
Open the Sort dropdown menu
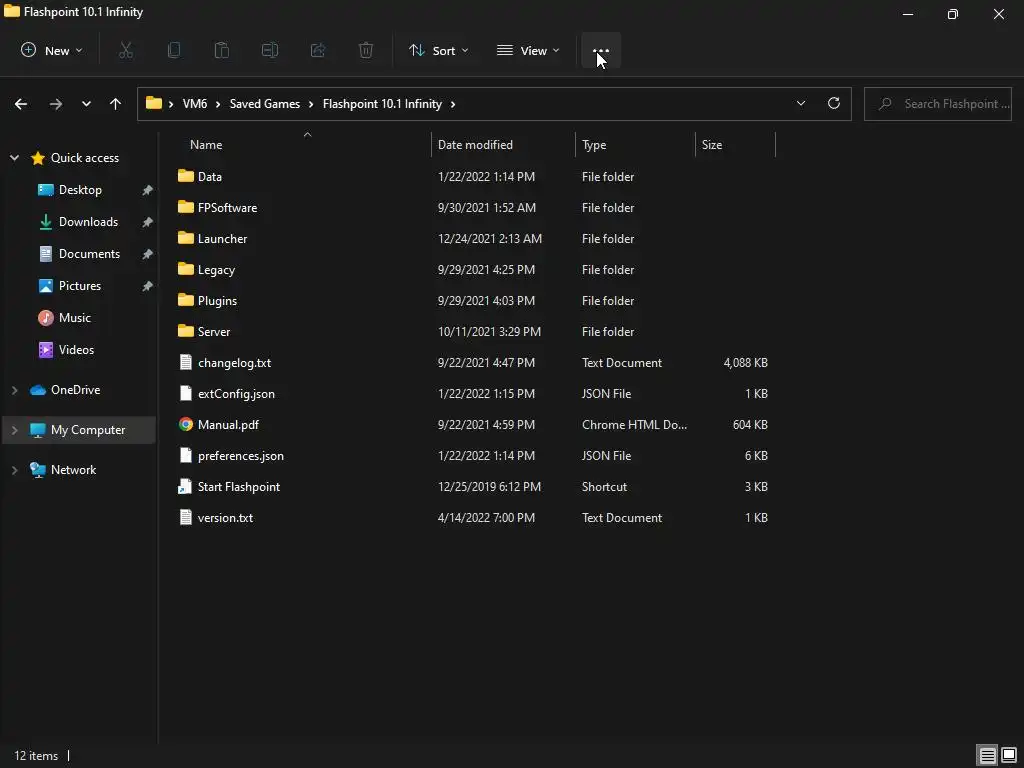coord(438,50)
